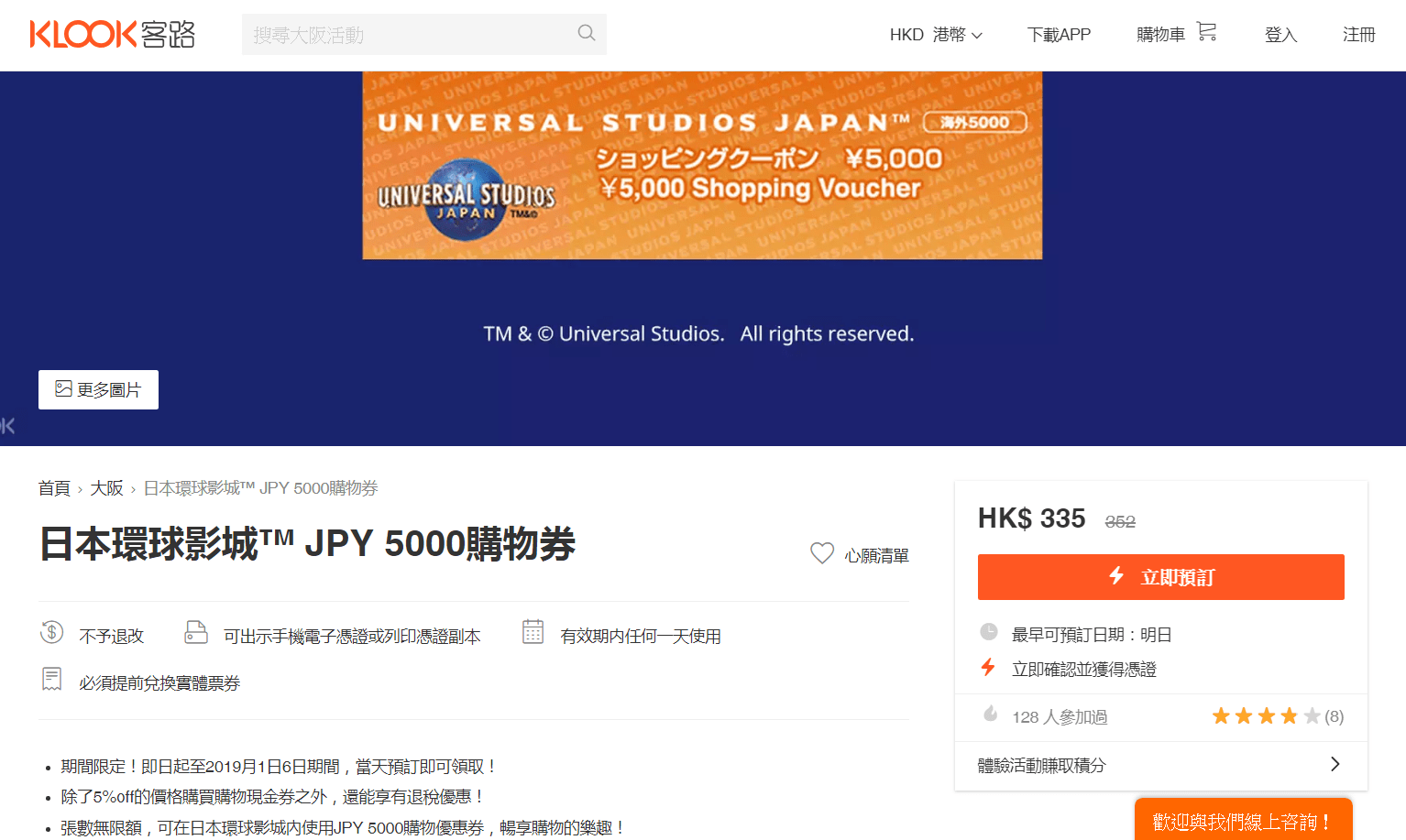This screenshot has height=840, width=1406.
Task: Open the Klook logo home link
Action: tap(113, 34)
